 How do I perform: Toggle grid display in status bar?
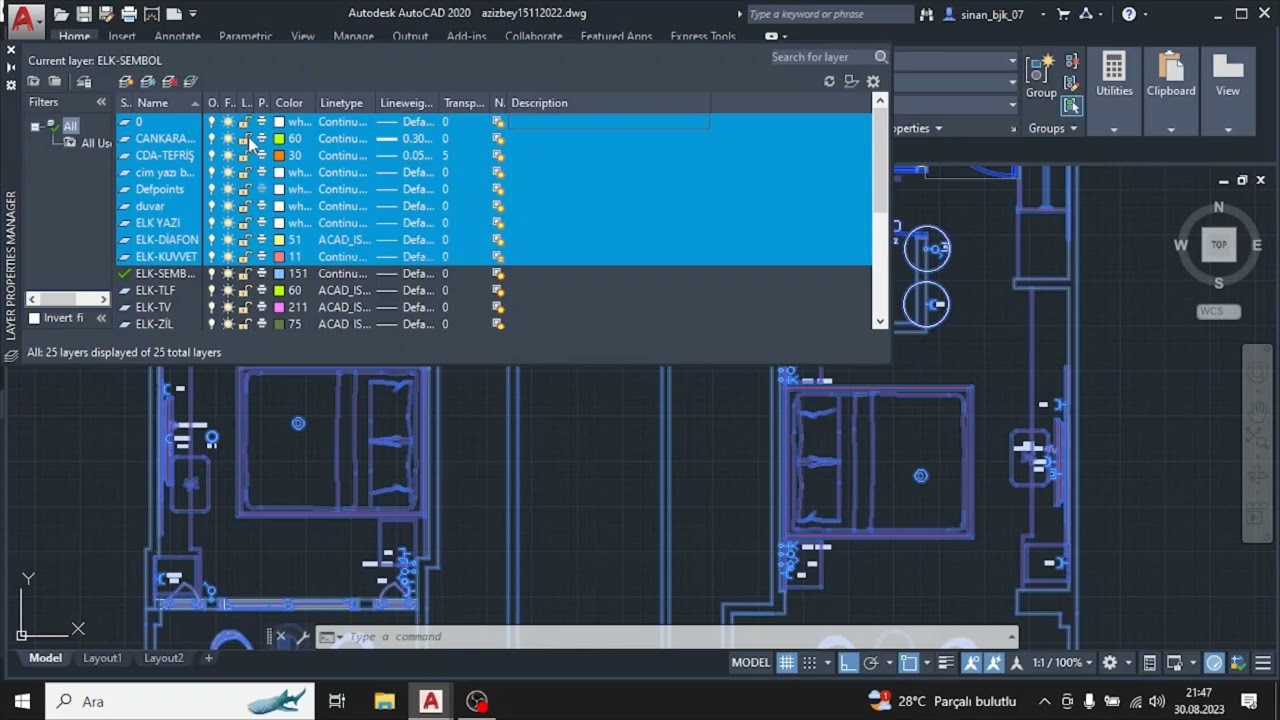pyautogui.click(x=787, y=662)
